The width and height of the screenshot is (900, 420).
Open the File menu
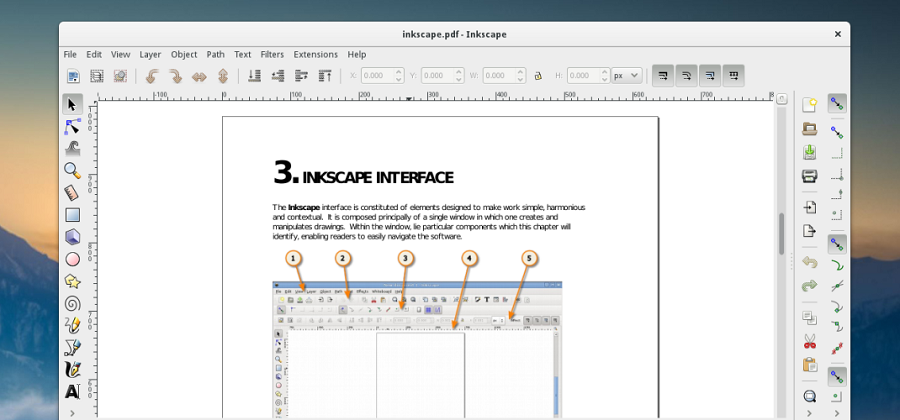70,55
